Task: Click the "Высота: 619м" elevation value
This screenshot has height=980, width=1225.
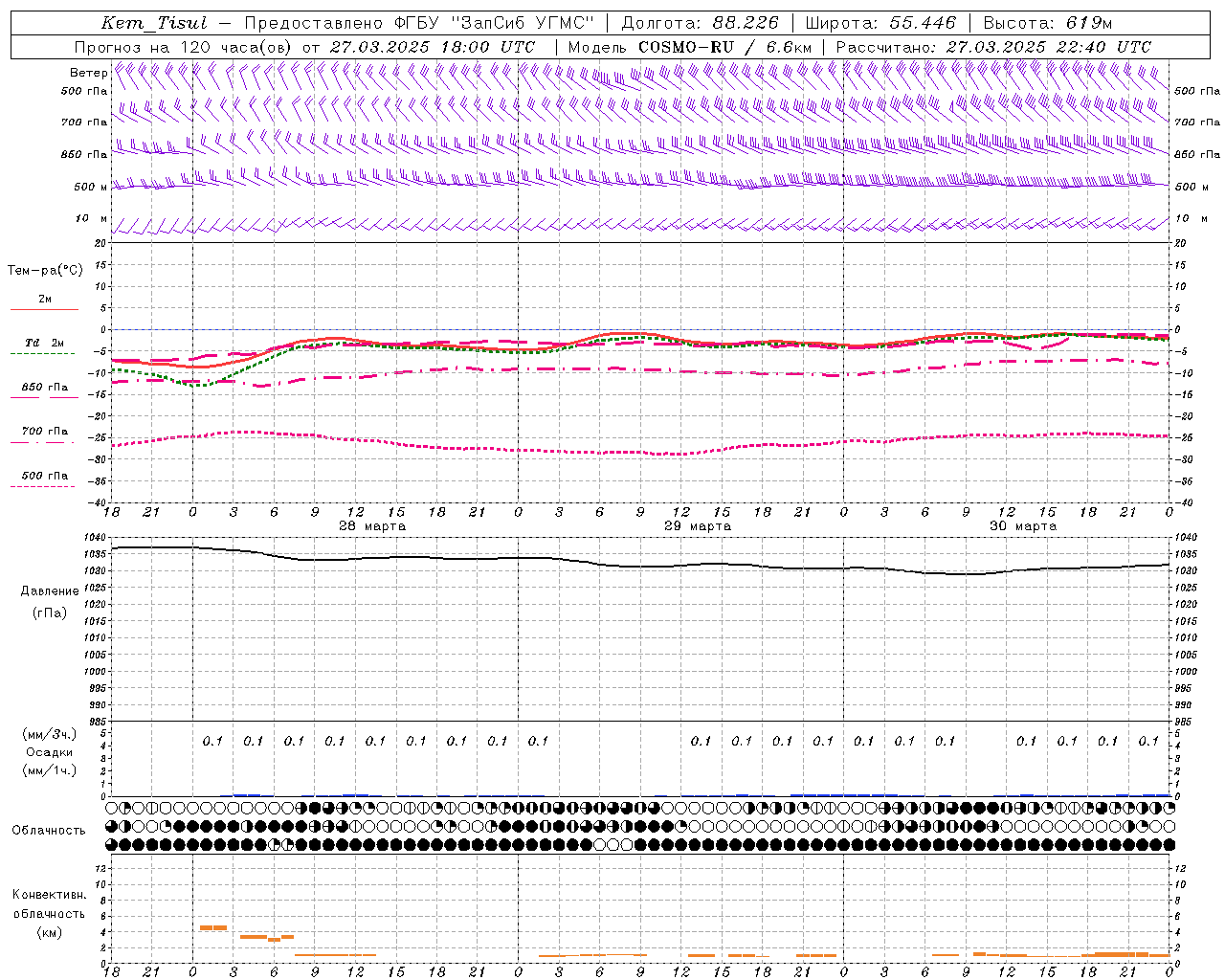Action: [x=1048, y=23]
